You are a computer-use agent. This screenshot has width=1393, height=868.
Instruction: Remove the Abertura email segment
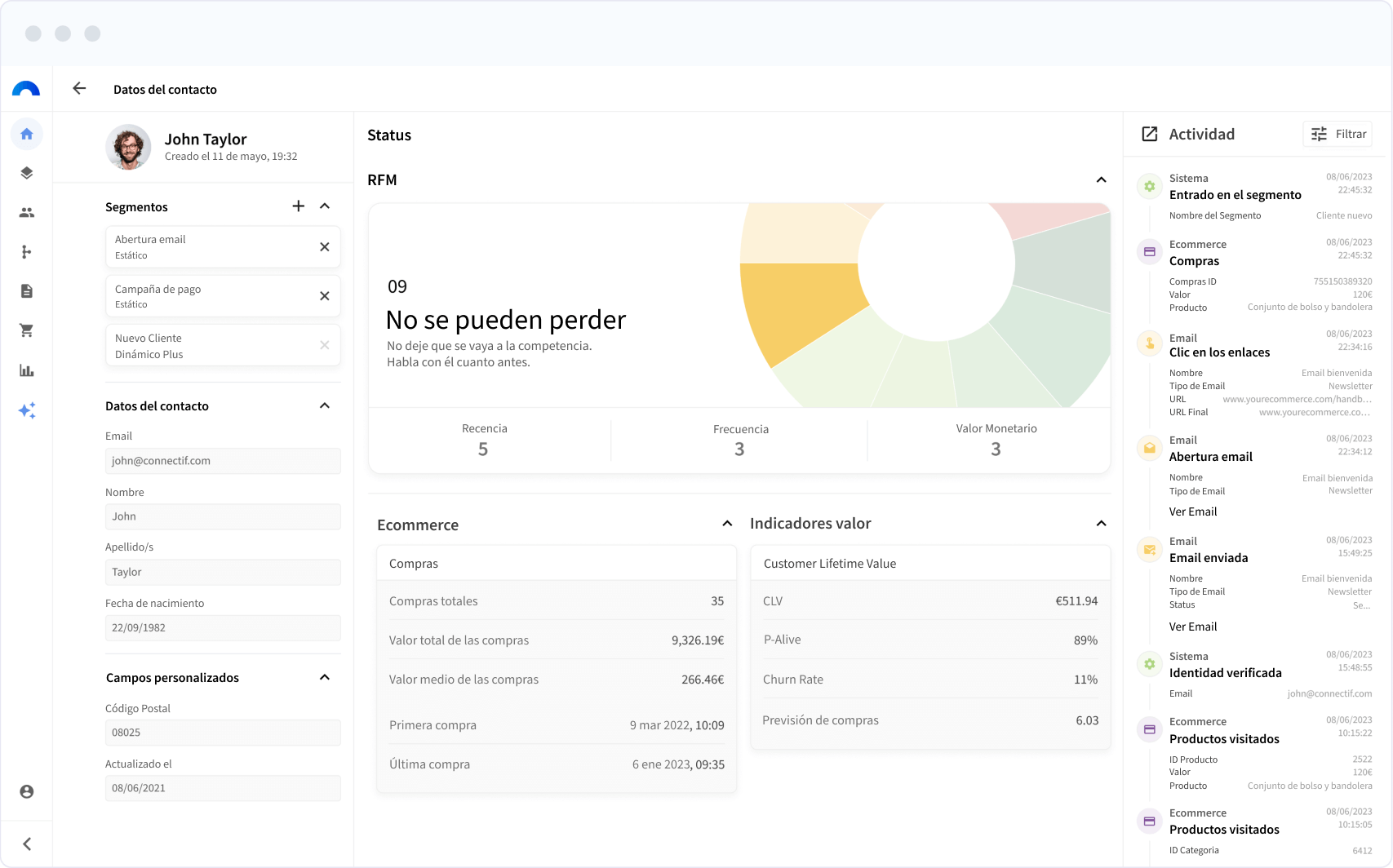tap(324, 246)
